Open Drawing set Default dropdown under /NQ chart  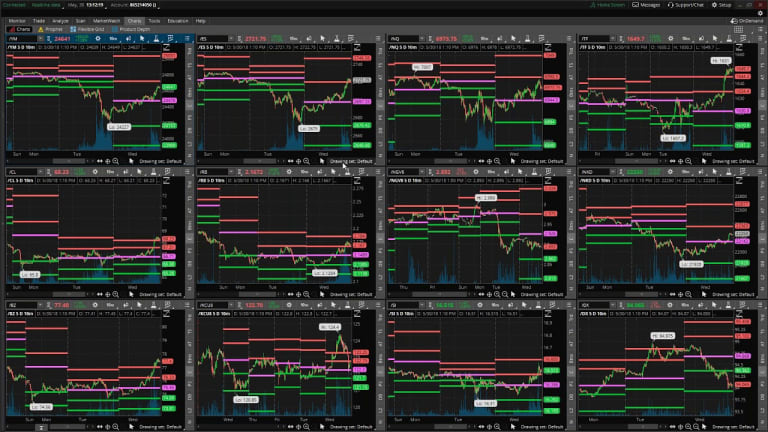click(x=542, y=161)
